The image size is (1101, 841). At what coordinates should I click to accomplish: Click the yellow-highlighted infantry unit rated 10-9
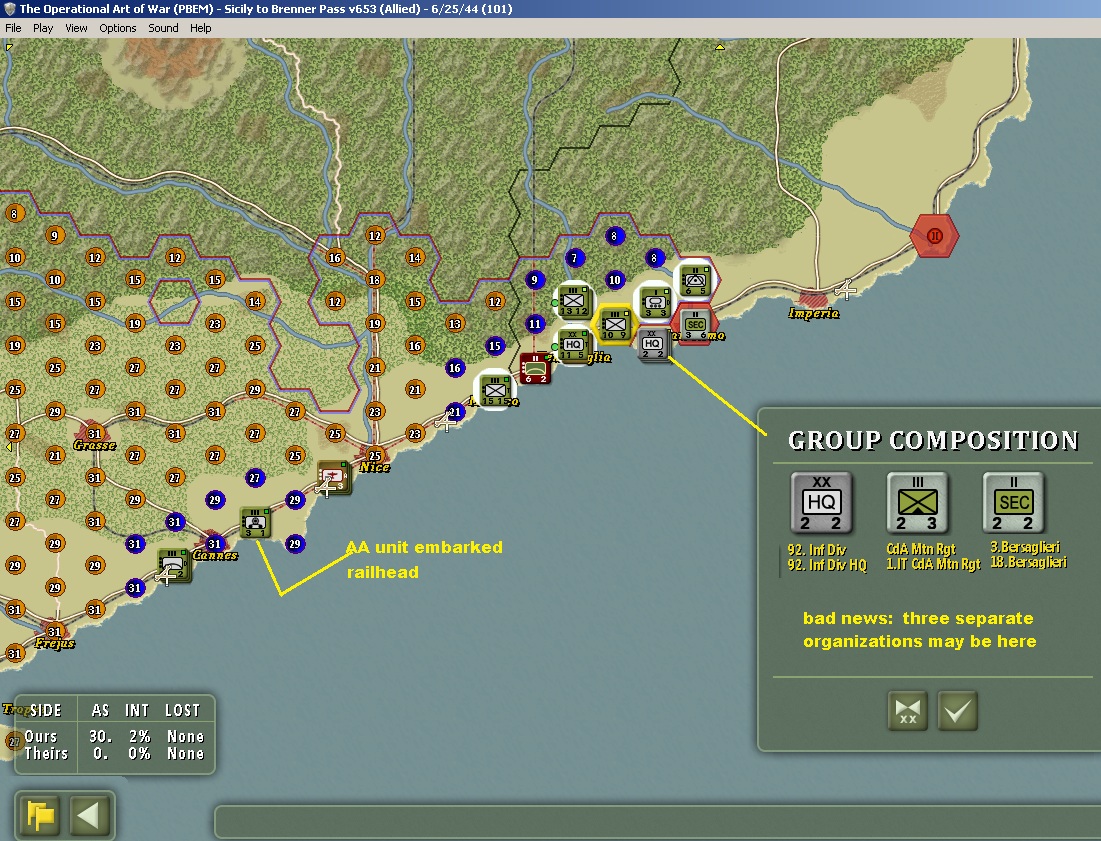click(x=614, y=324)
